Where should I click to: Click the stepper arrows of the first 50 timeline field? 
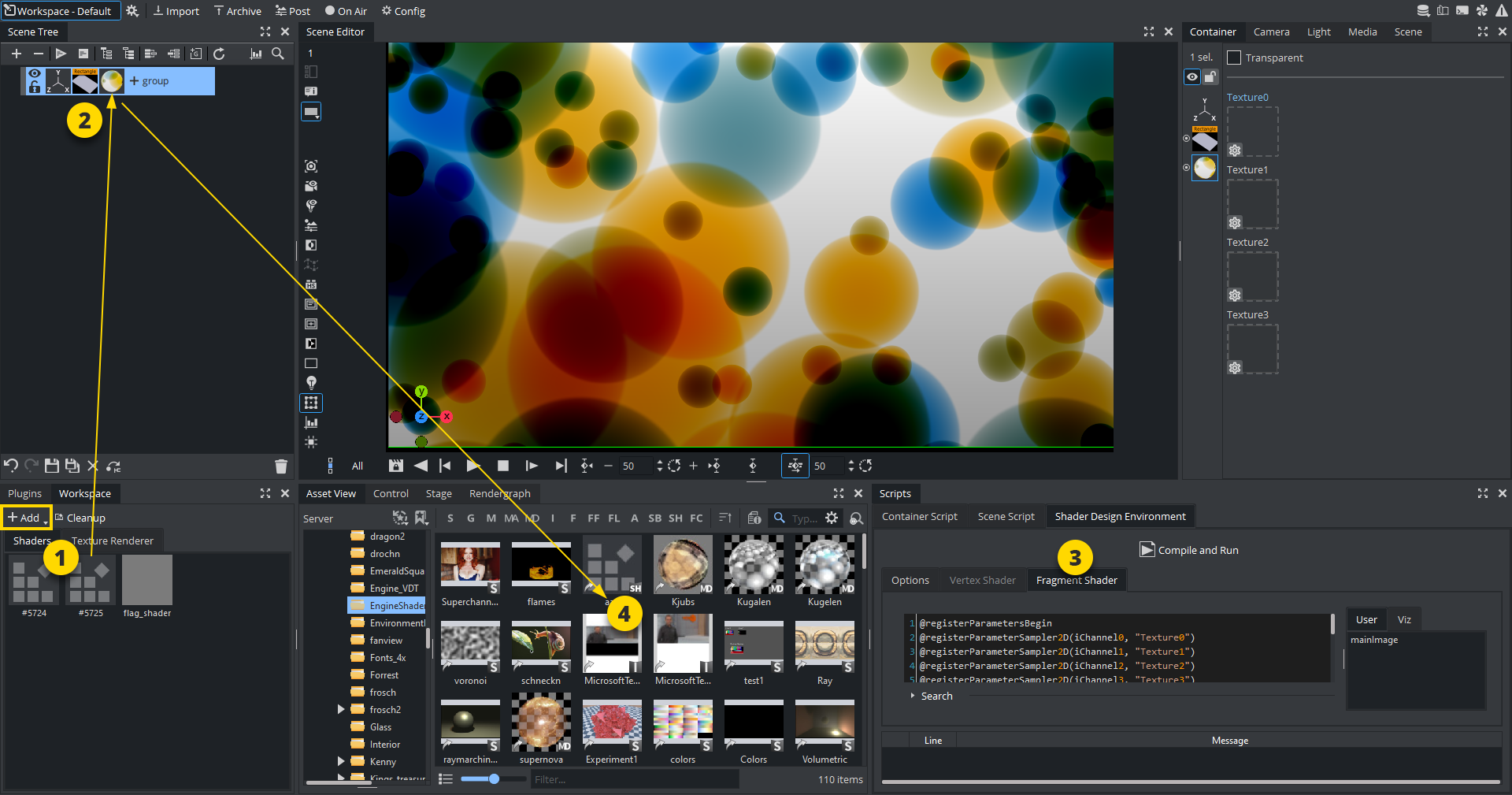[x=659, y=466]
